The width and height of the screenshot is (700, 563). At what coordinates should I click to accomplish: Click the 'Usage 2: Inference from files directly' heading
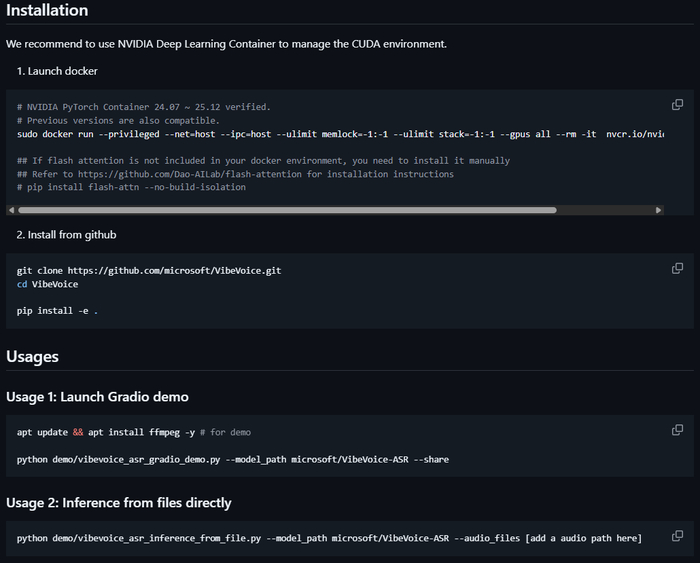(118, 502)
